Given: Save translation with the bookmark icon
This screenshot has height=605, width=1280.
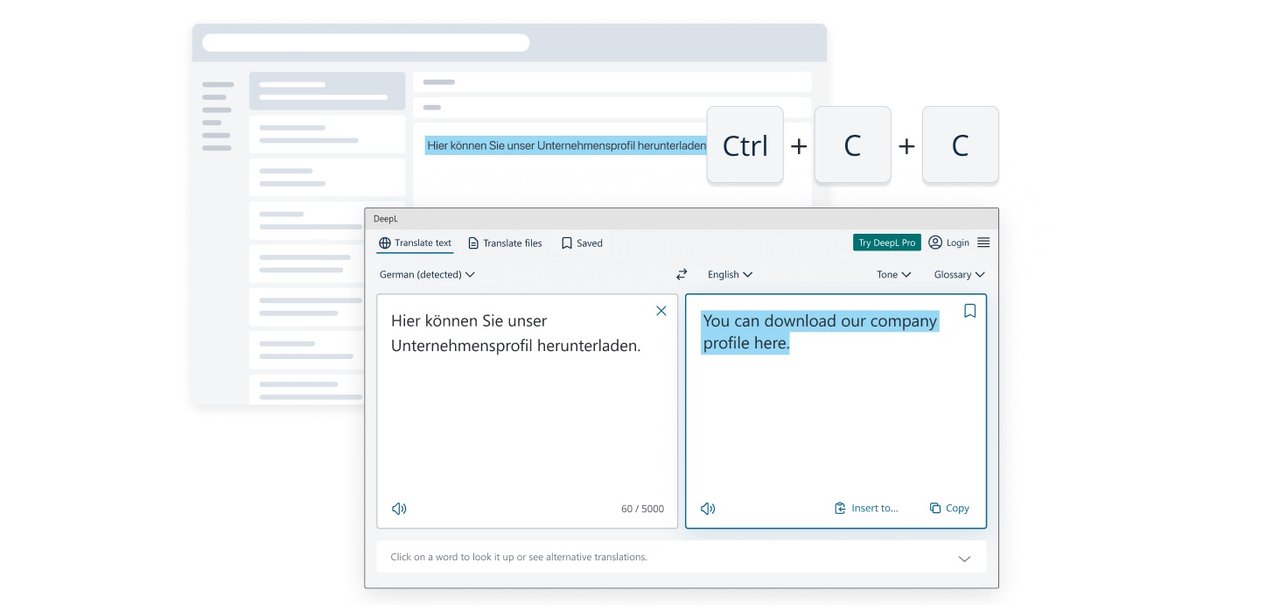Looking at the screenshot, I should click(x=970, y=311).
